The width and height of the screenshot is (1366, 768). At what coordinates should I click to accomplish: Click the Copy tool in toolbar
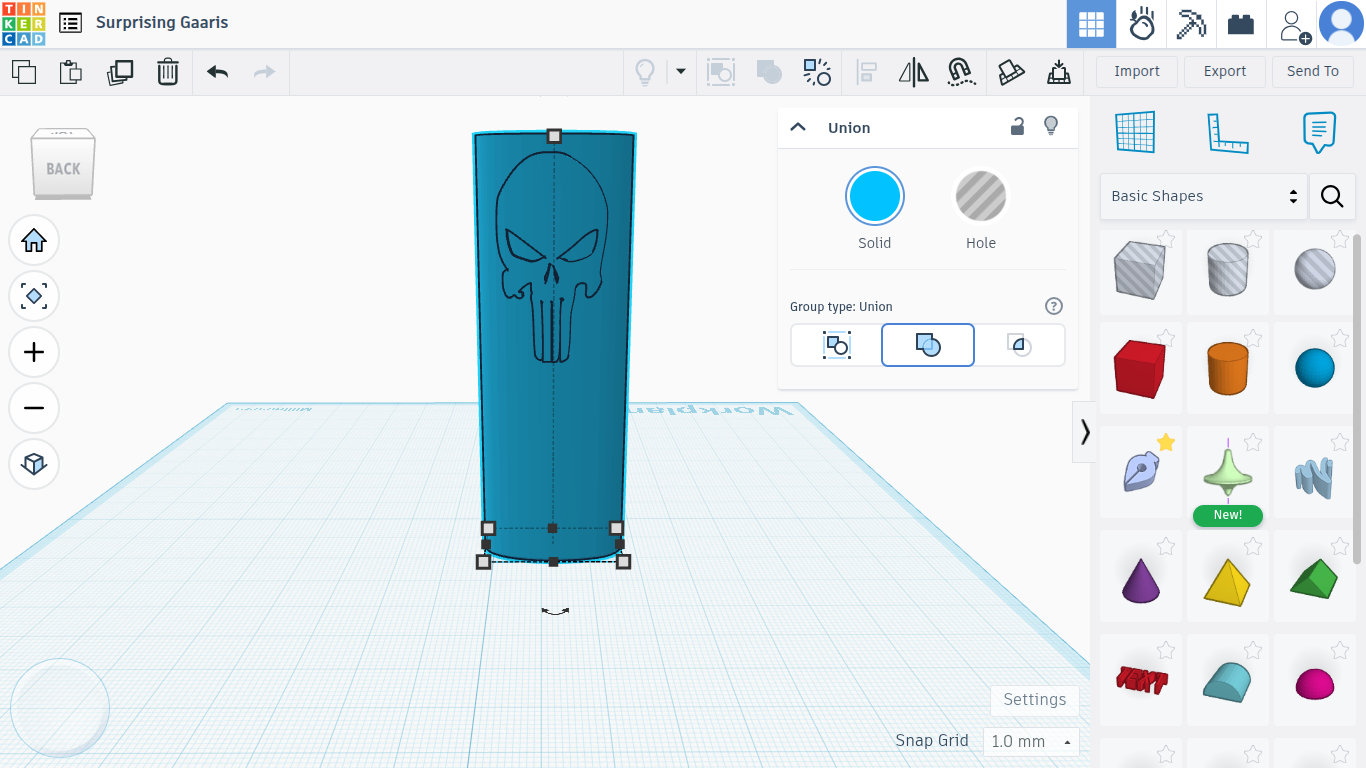[x=23, y=72]
